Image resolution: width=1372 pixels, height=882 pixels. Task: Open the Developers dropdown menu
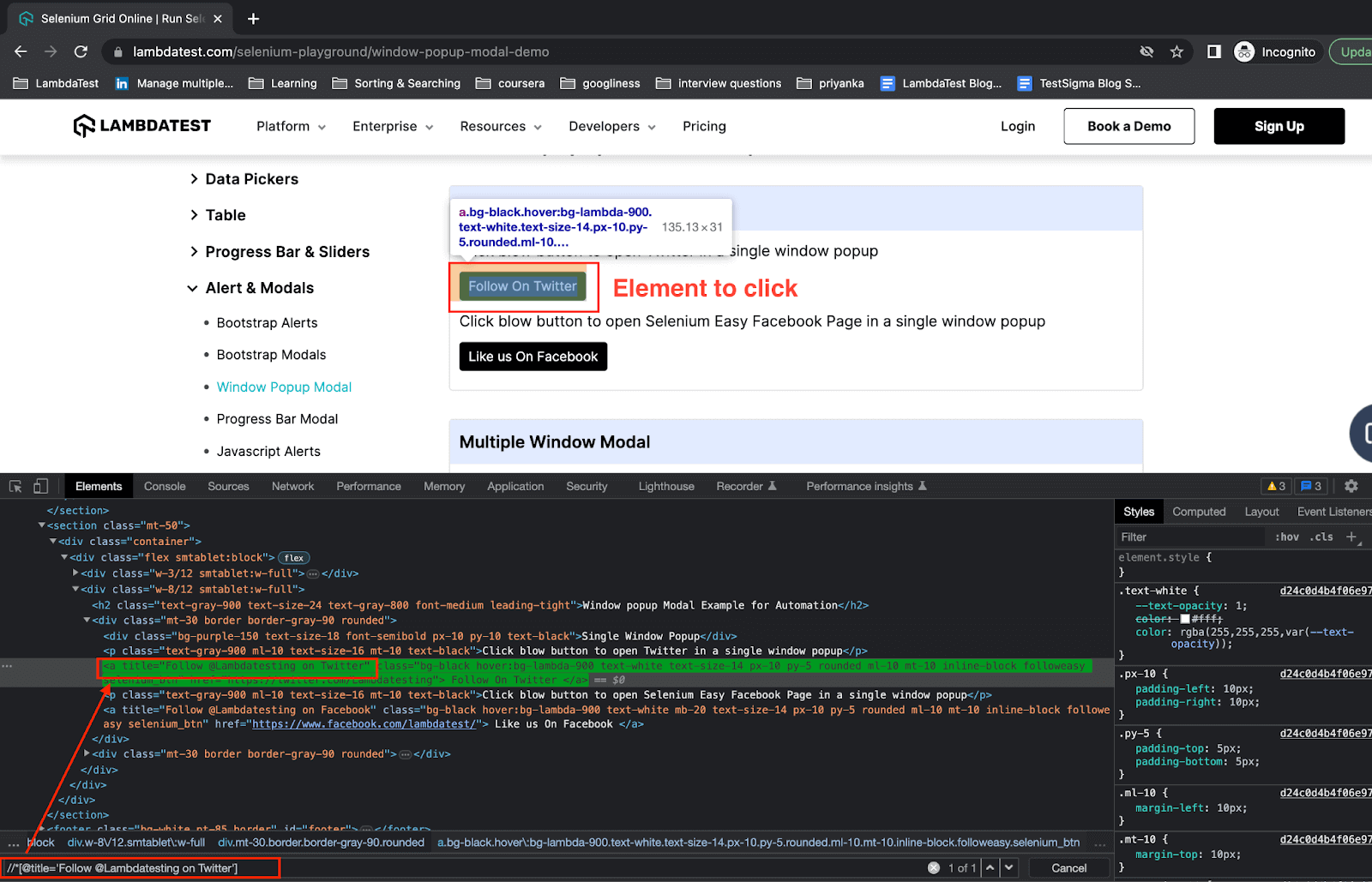click(x=612, y=126)
